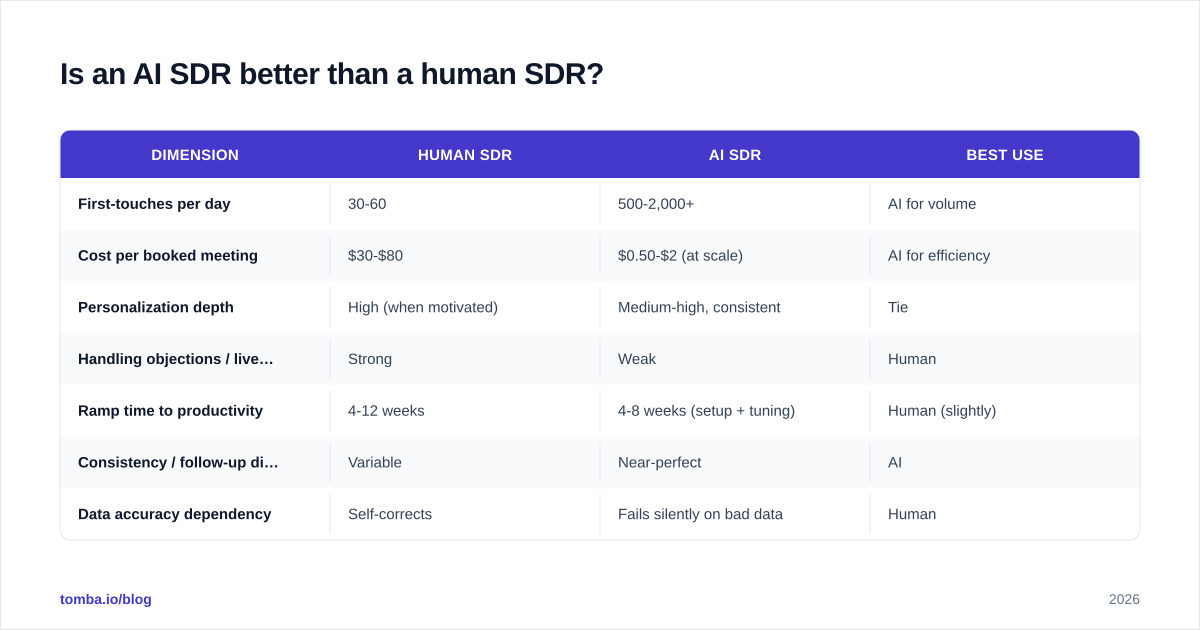The height and width of the screenshot is (630, 1200).
Task: Click the 'Consistency / follow-up di…' label
Action: (178, 462)
